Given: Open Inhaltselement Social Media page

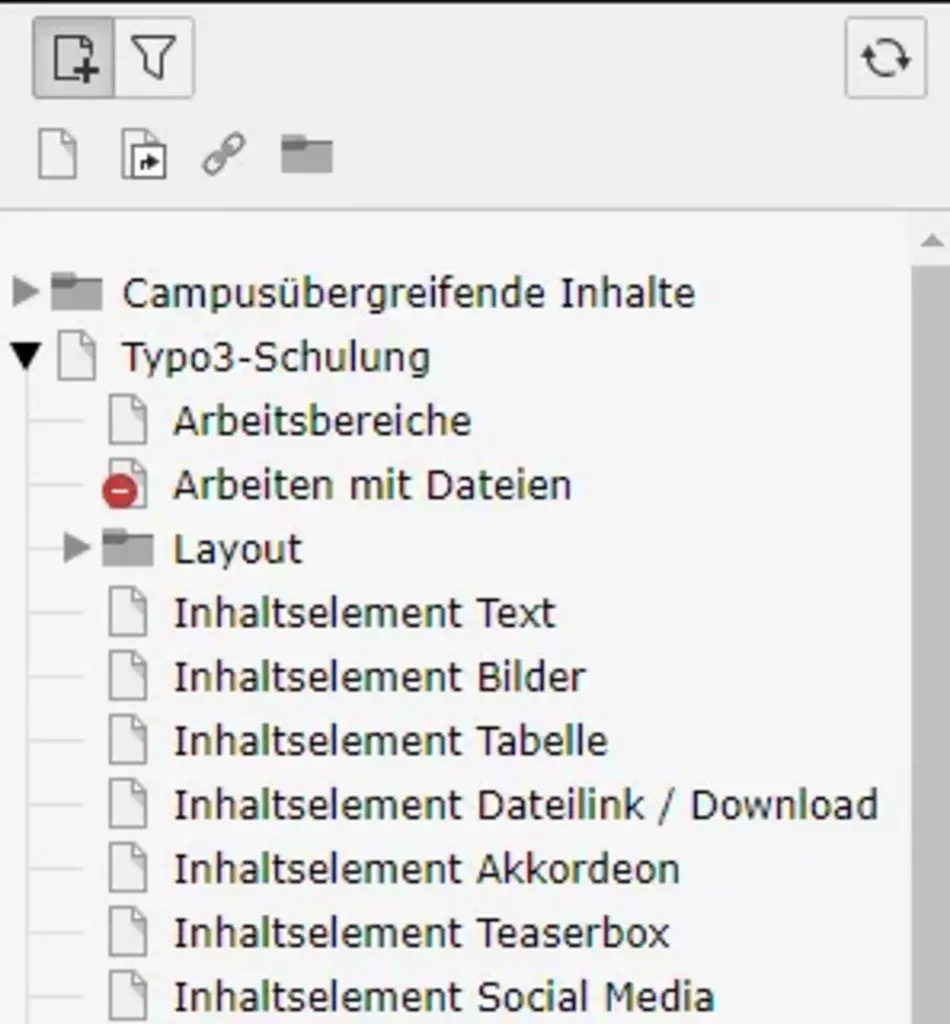Looking at the screenshot, I should tap(443, 997).
